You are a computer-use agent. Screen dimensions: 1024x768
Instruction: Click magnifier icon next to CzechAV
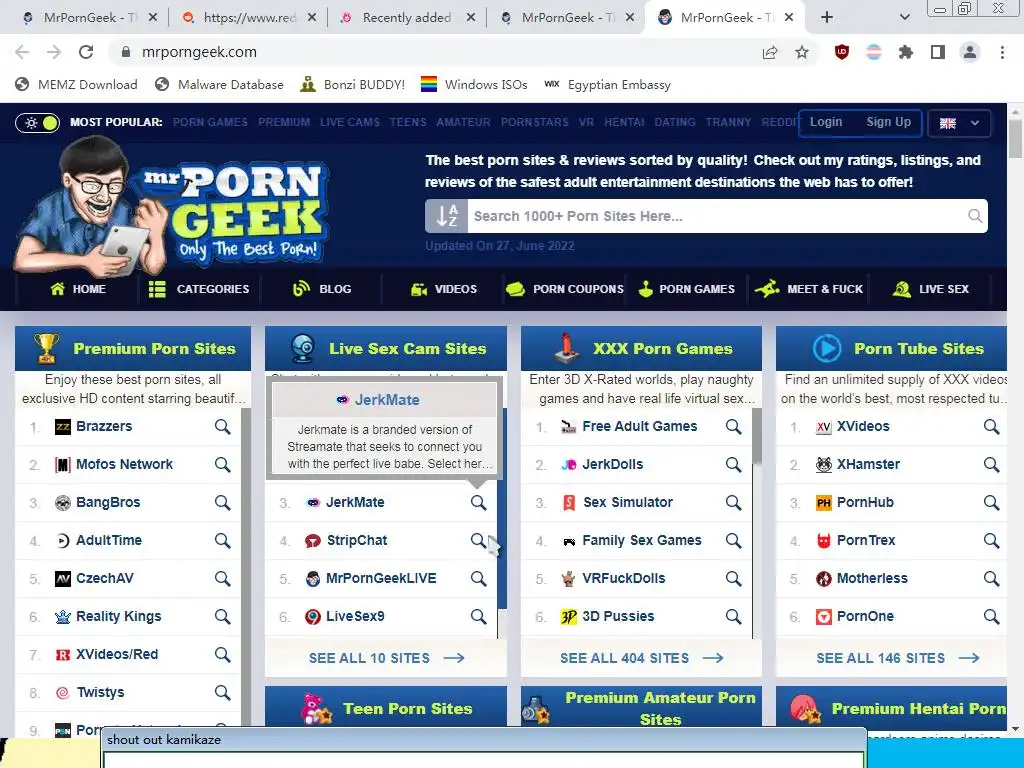tap(223, 579)
